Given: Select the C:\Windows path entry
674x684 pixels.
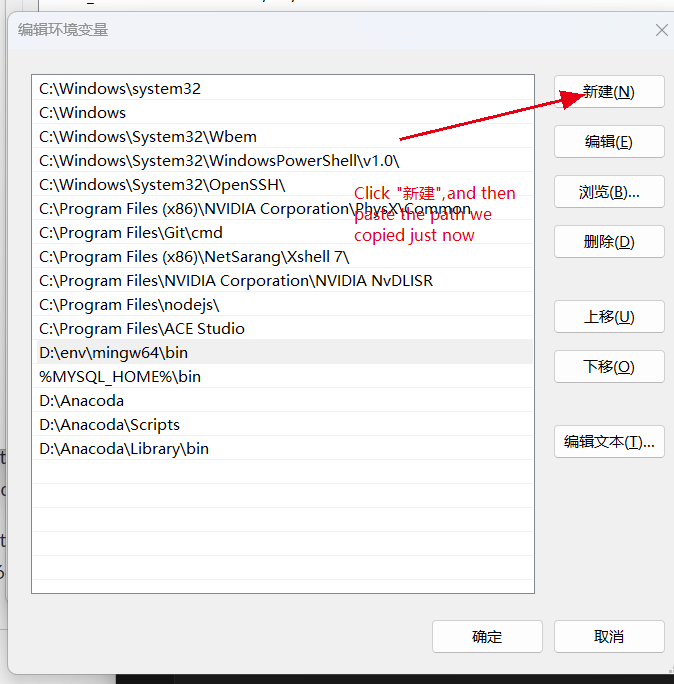Looking at the screenshot, I should [83, 113].
